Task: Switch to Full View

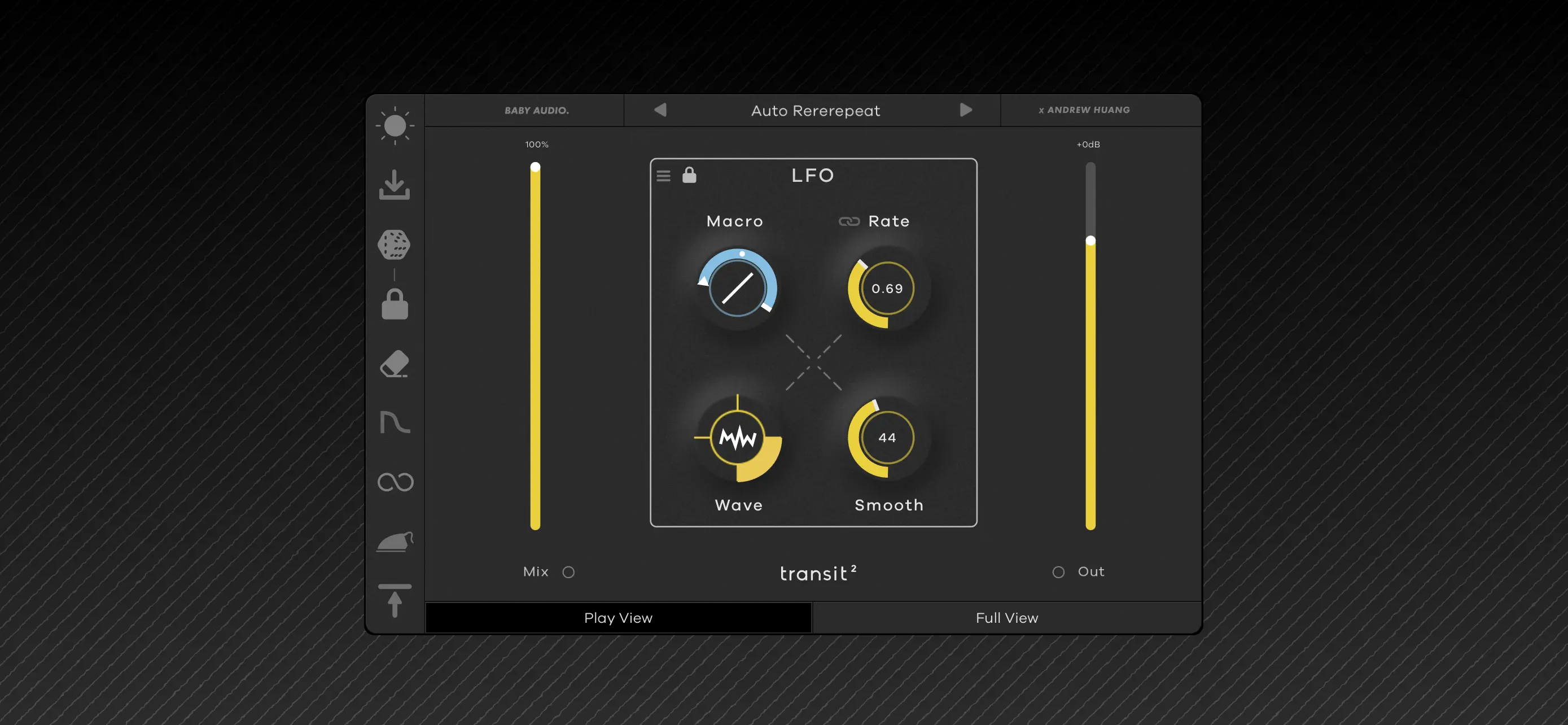Action: (1006, 617)
